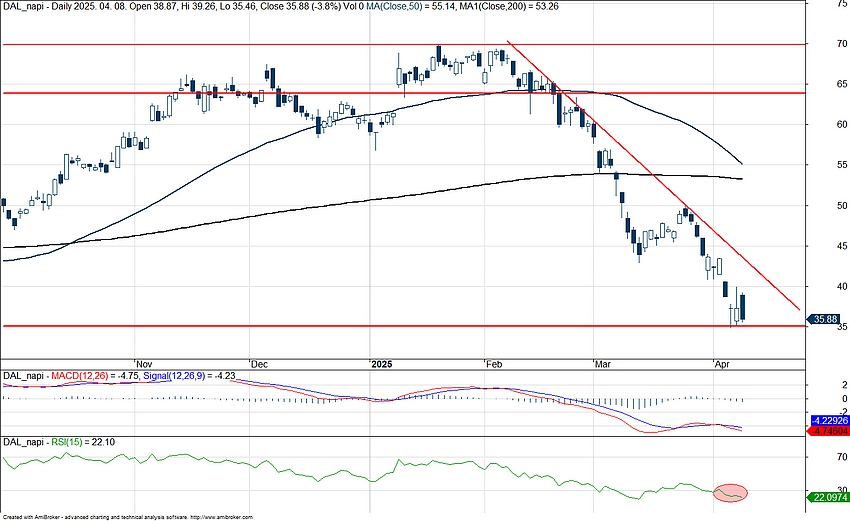Click the 30 label on RSI axis
Image resolution: width=850 pixels, height=521 pixels.
click(x=842, y=490)
